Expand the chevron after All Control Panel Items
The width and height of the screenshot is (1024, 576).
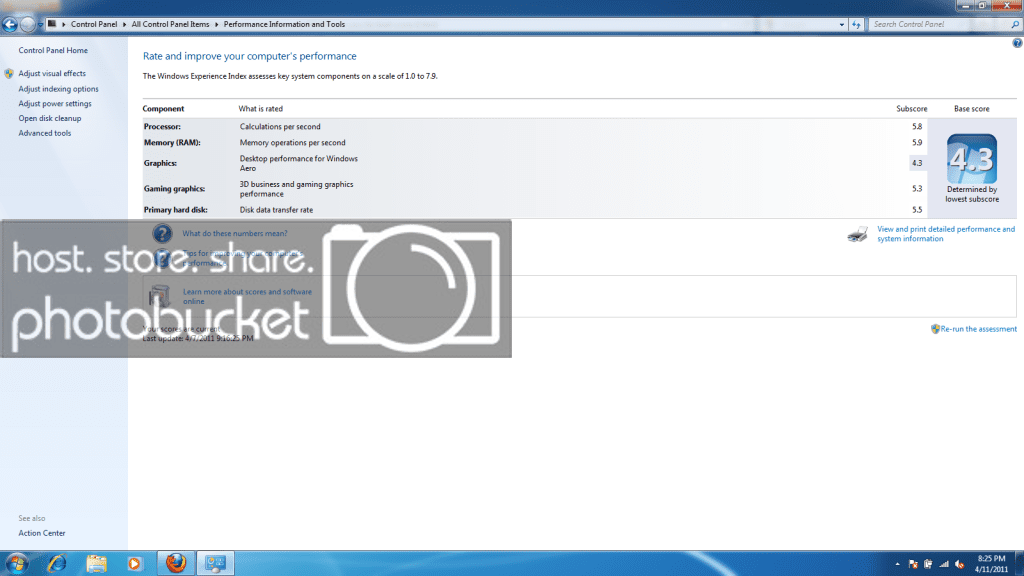(x=216, y=24)
